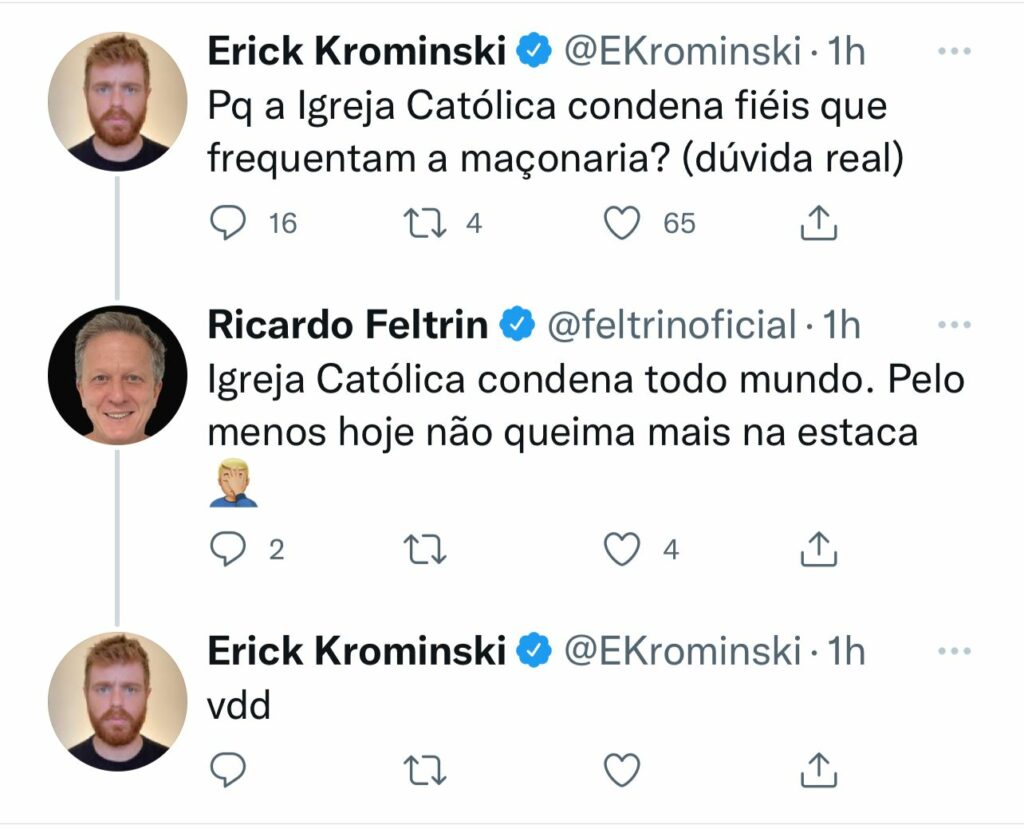Like Ricardo Feltrin's tweet
Image resolution: width=1024 pixels, height=829 pixels.
click(623, 548)
